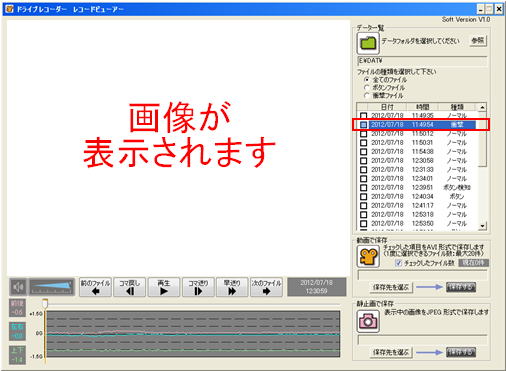Check the box for 11:54:38 file
The height and width of the screenshot is (371, 506).
364,152
